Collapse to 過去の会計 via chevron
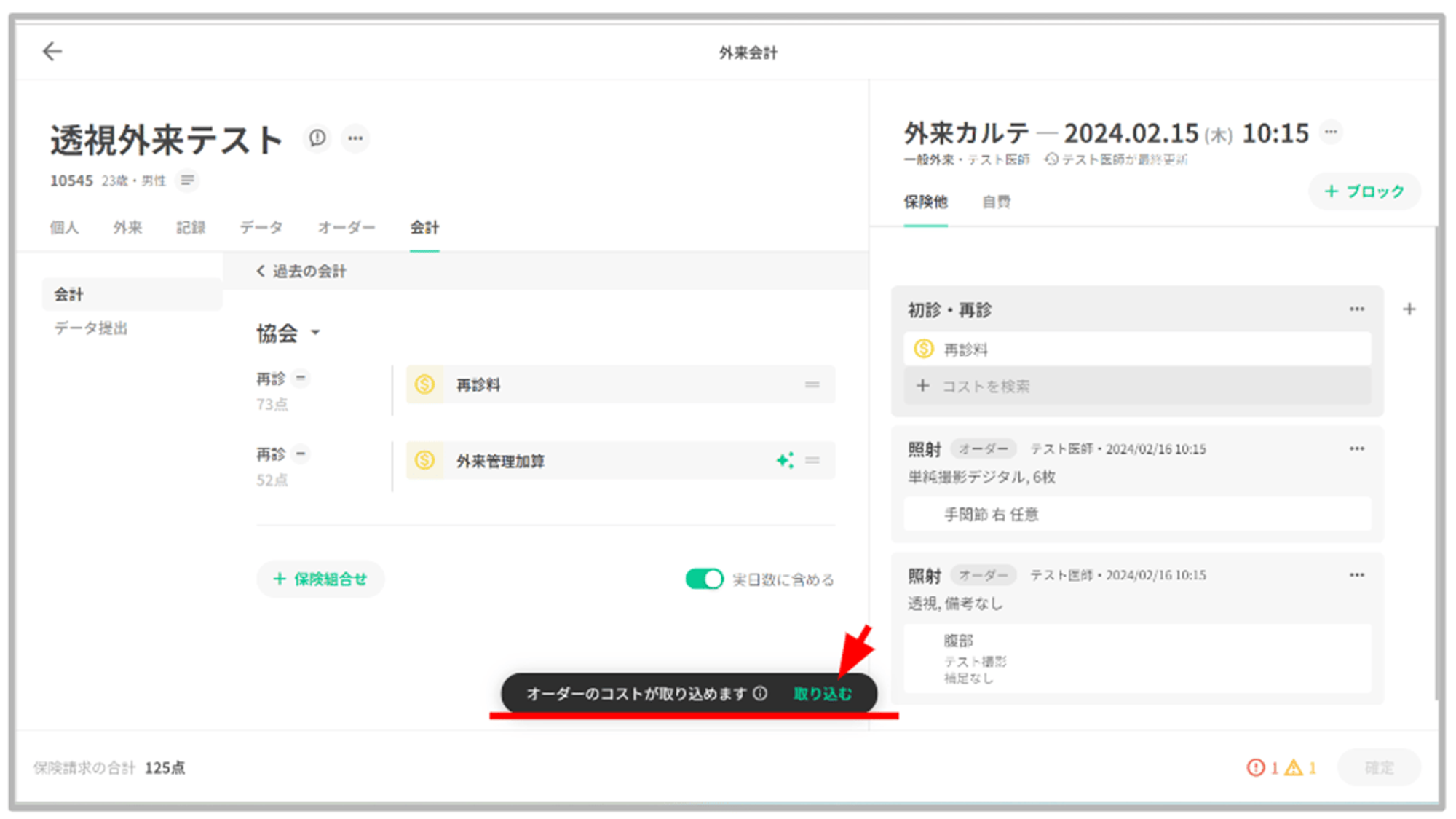The image size is (1456, 819). [260, 271]
